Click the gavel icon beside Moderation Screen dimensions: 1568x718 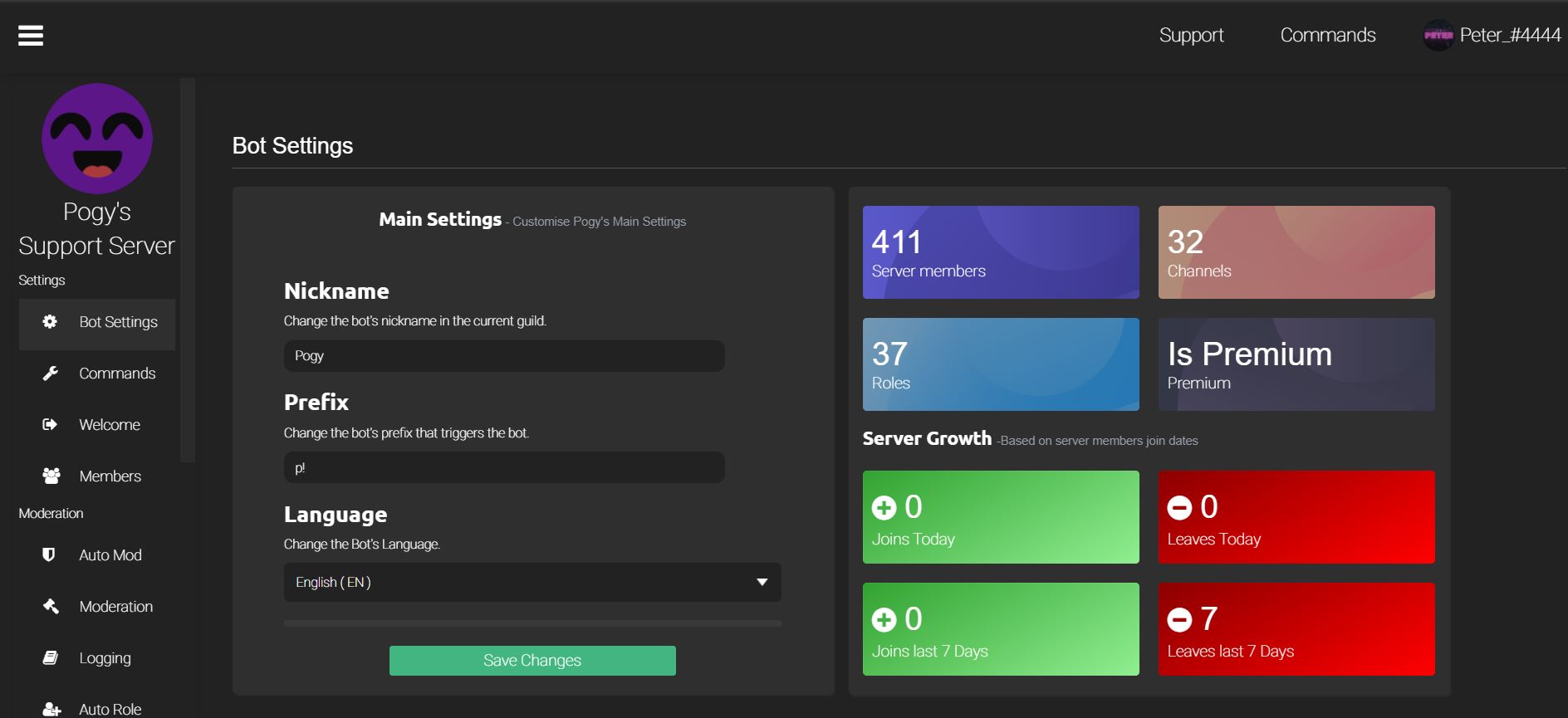(51, 607)
